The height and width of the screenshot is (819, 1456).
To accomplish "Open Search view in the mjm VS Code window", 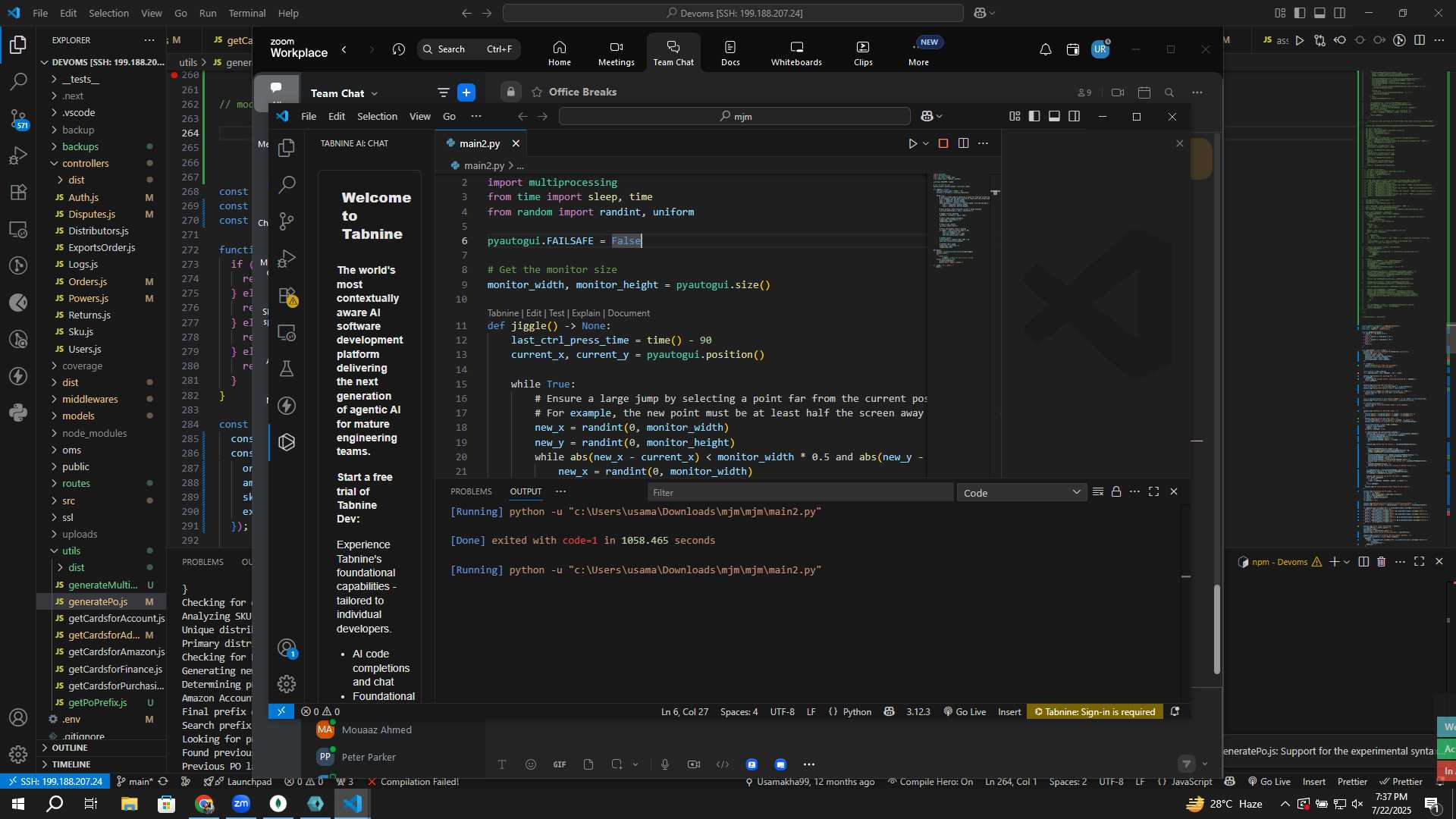I will click(287, 184).
